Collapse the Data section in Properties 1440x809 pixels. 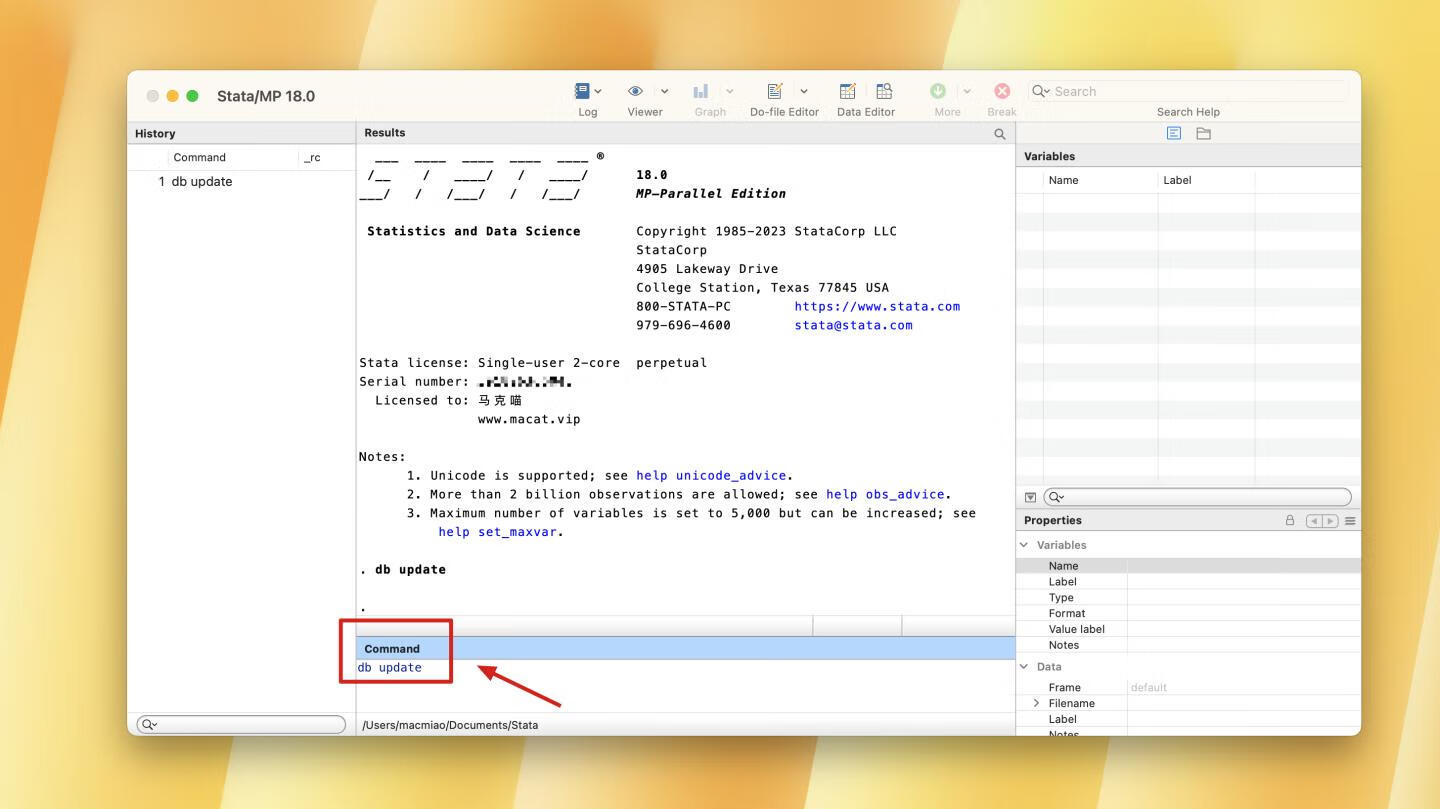pos(1024,666)
